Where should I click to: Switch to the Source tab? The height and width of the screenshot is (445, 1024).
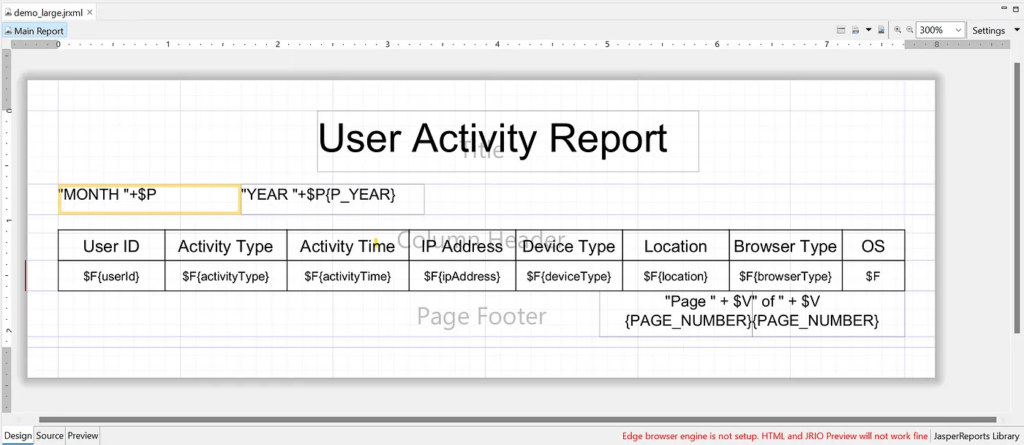click(49, 436)
